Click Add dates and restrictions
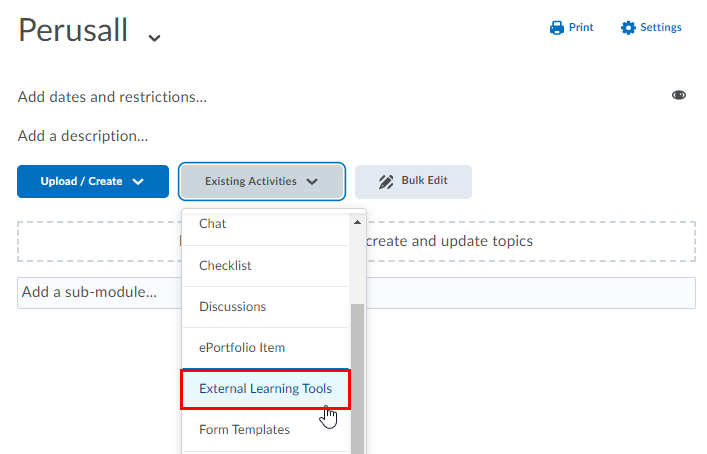The width and height of the screenshot is (707, 454). (x=112, y=97)
